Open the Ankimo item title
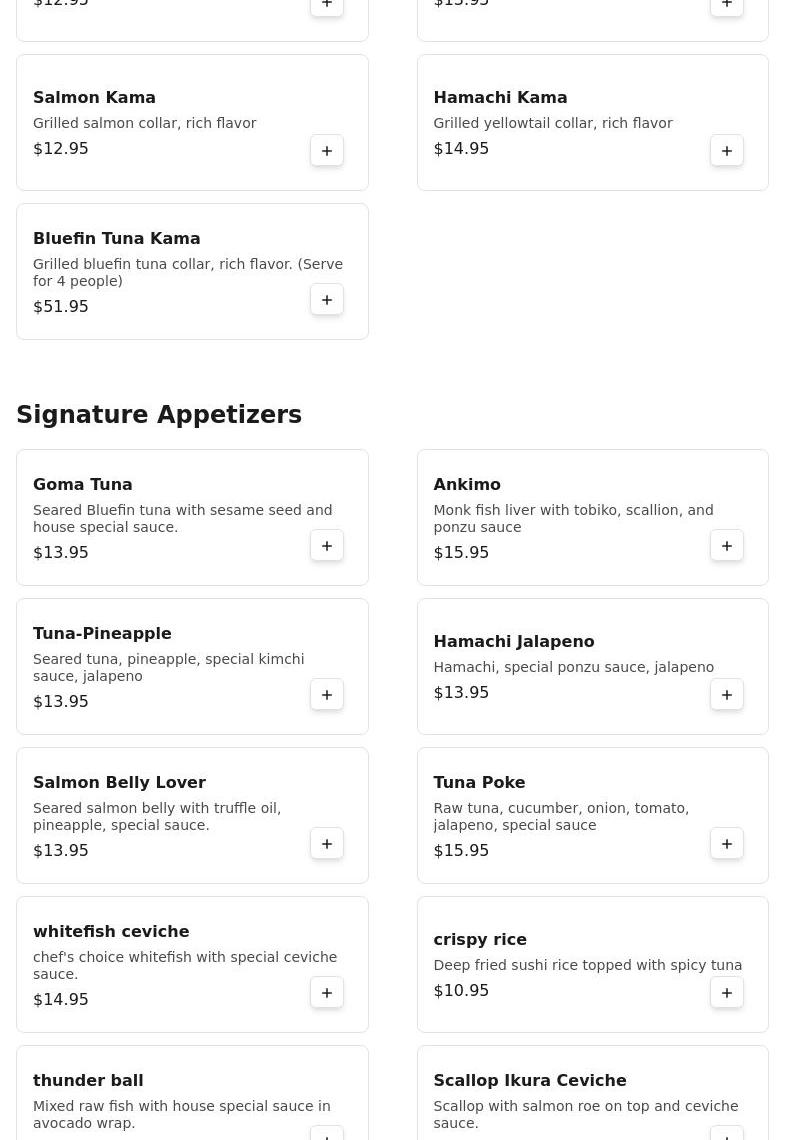The height and width of the screenshot is (1140, 785). [467, 485]
